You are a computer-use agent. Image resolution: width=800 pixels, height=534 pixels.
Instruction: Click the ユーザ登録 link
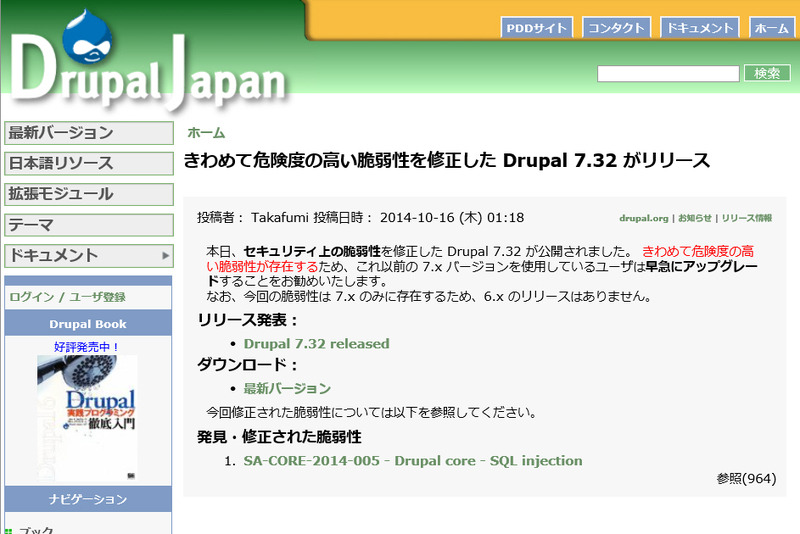(x=97, y=297)
